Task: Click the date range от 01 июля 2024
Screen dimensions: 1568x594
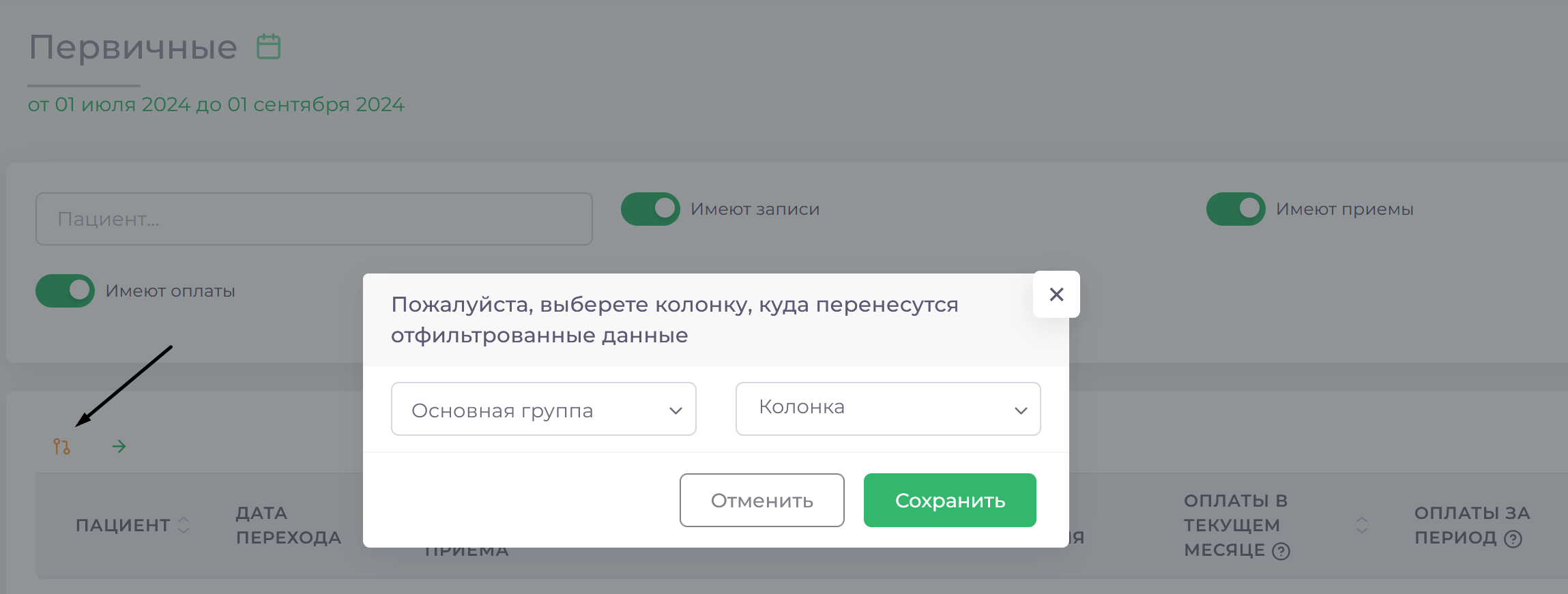Action: [x=216, y=104]
